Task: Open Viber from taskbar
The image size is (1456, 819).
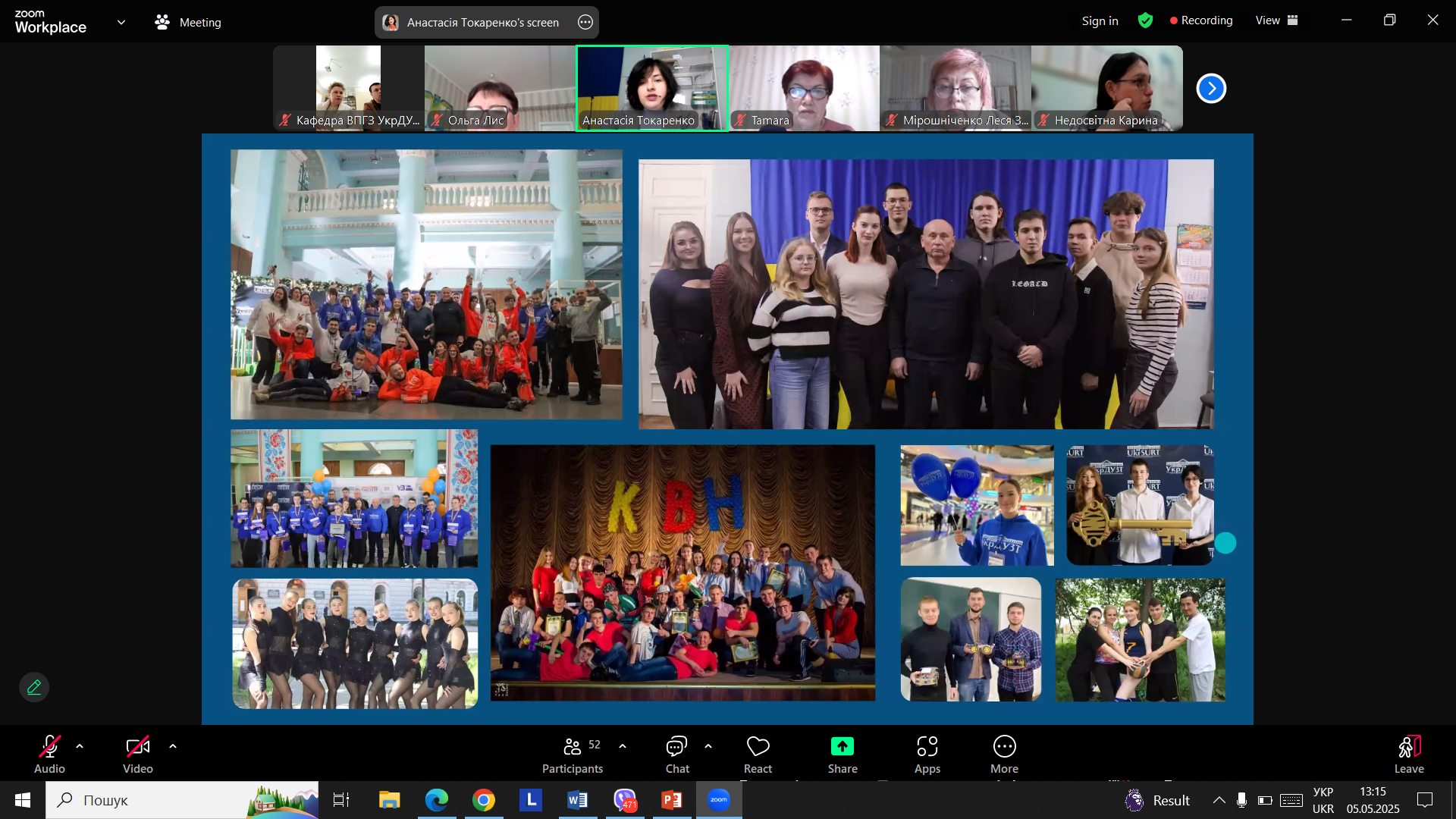Action: click(625, 800)
